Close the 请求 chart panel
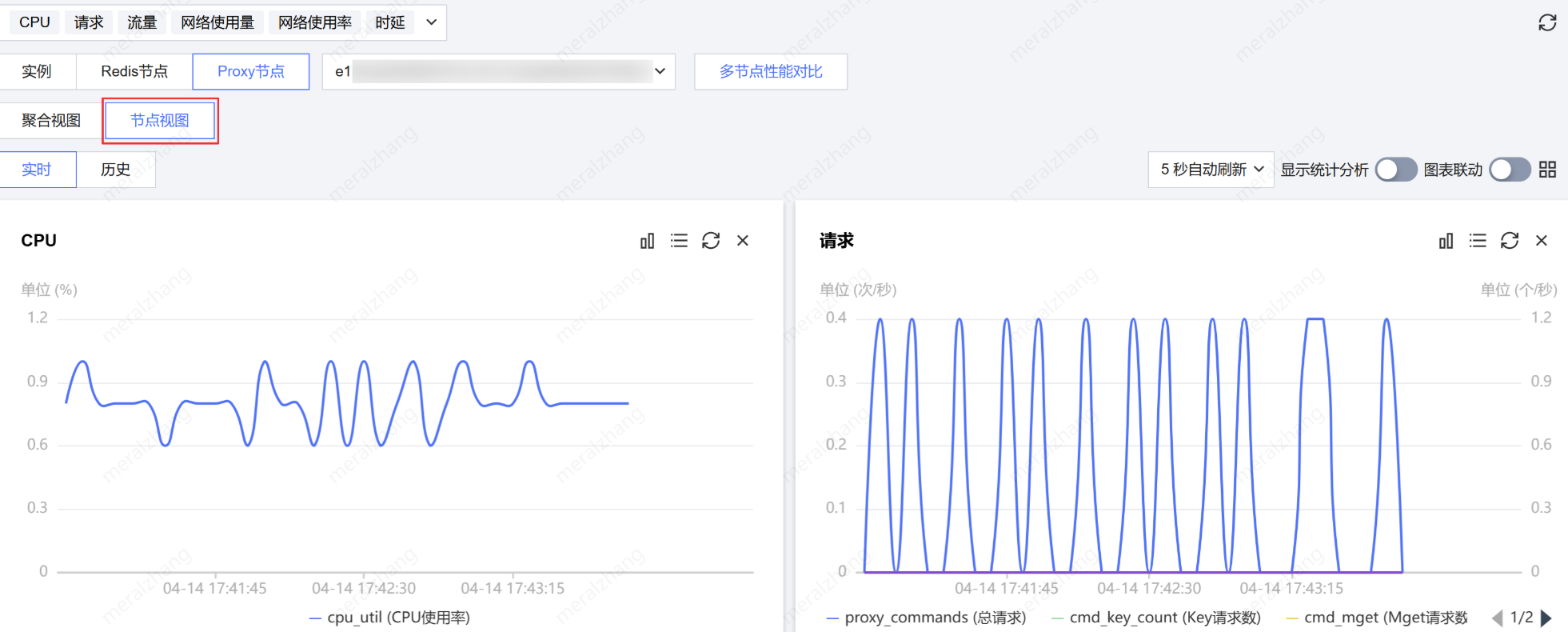 tap(1542, 241)
